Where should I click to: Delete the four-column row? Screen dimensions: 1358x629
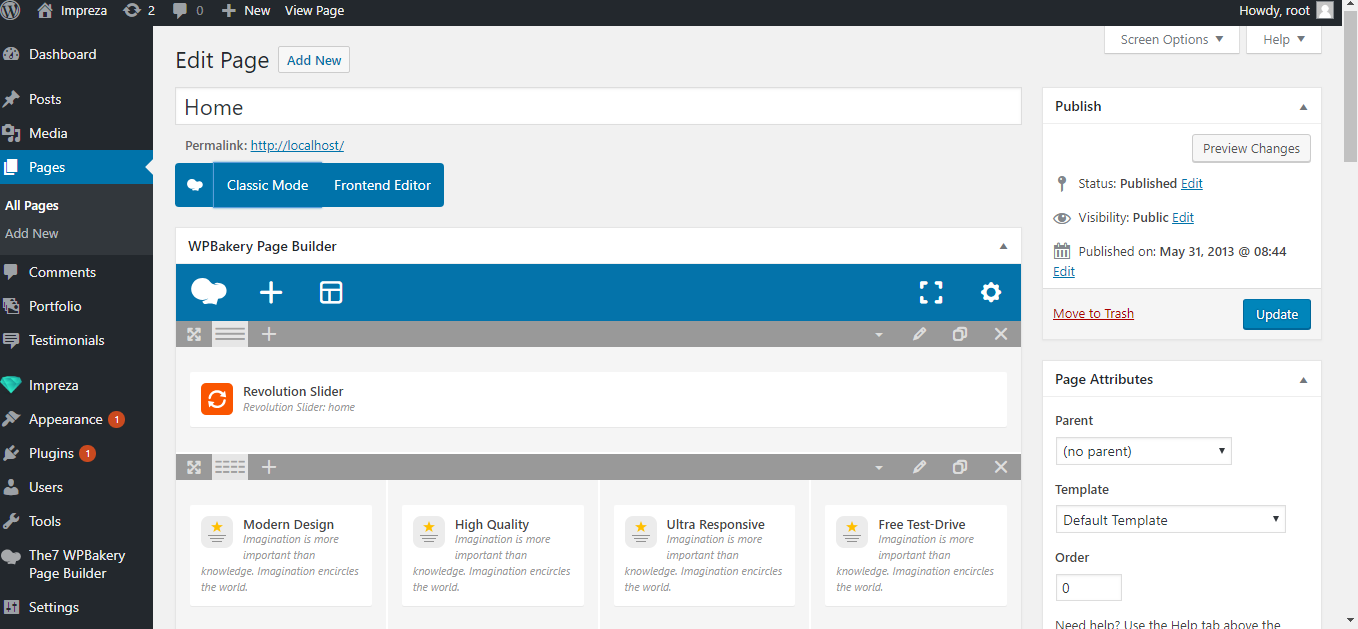[1001, 467]
